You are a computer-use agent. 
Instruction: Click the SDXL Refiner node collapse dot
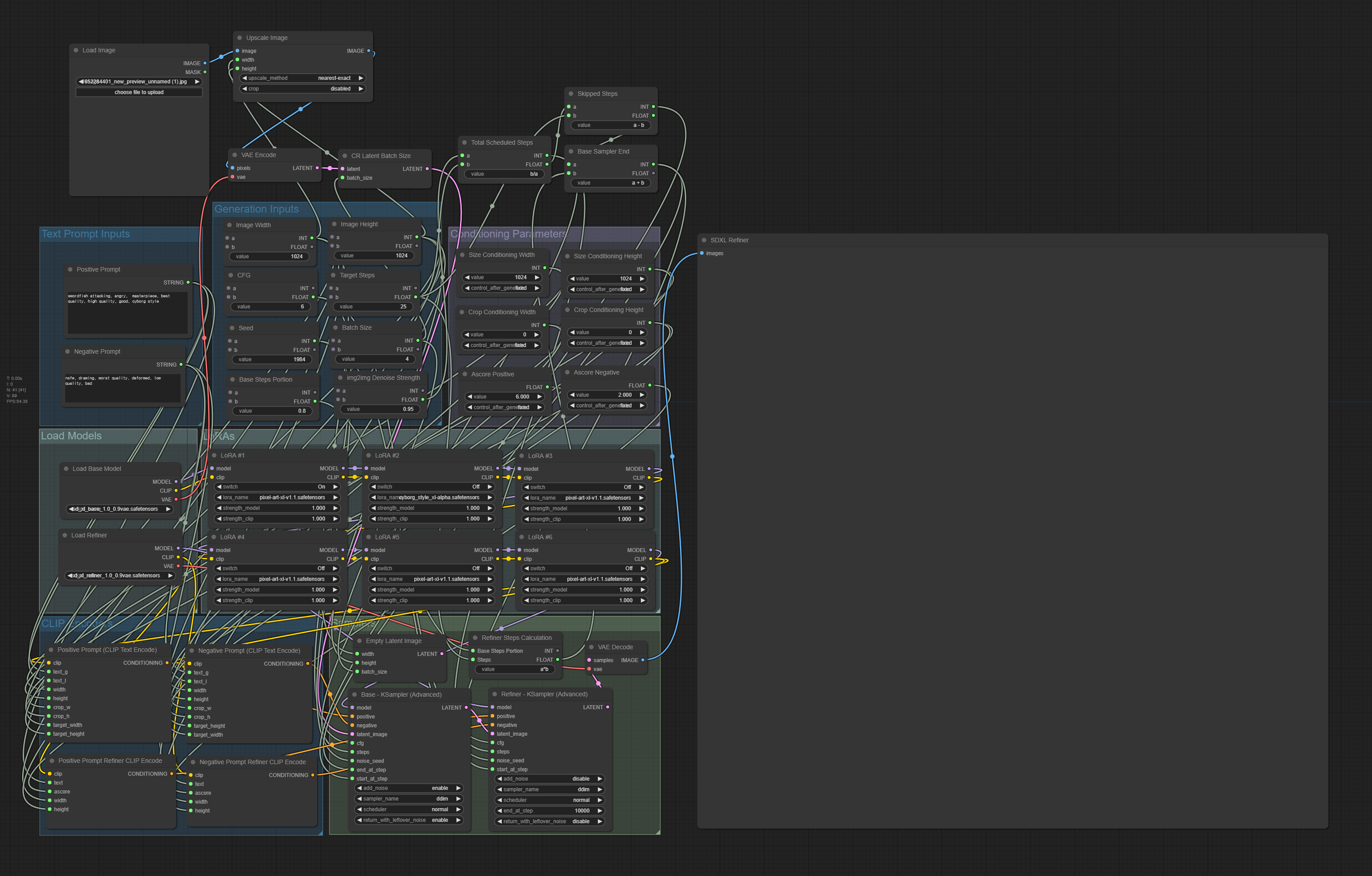(x=704, y=240)
